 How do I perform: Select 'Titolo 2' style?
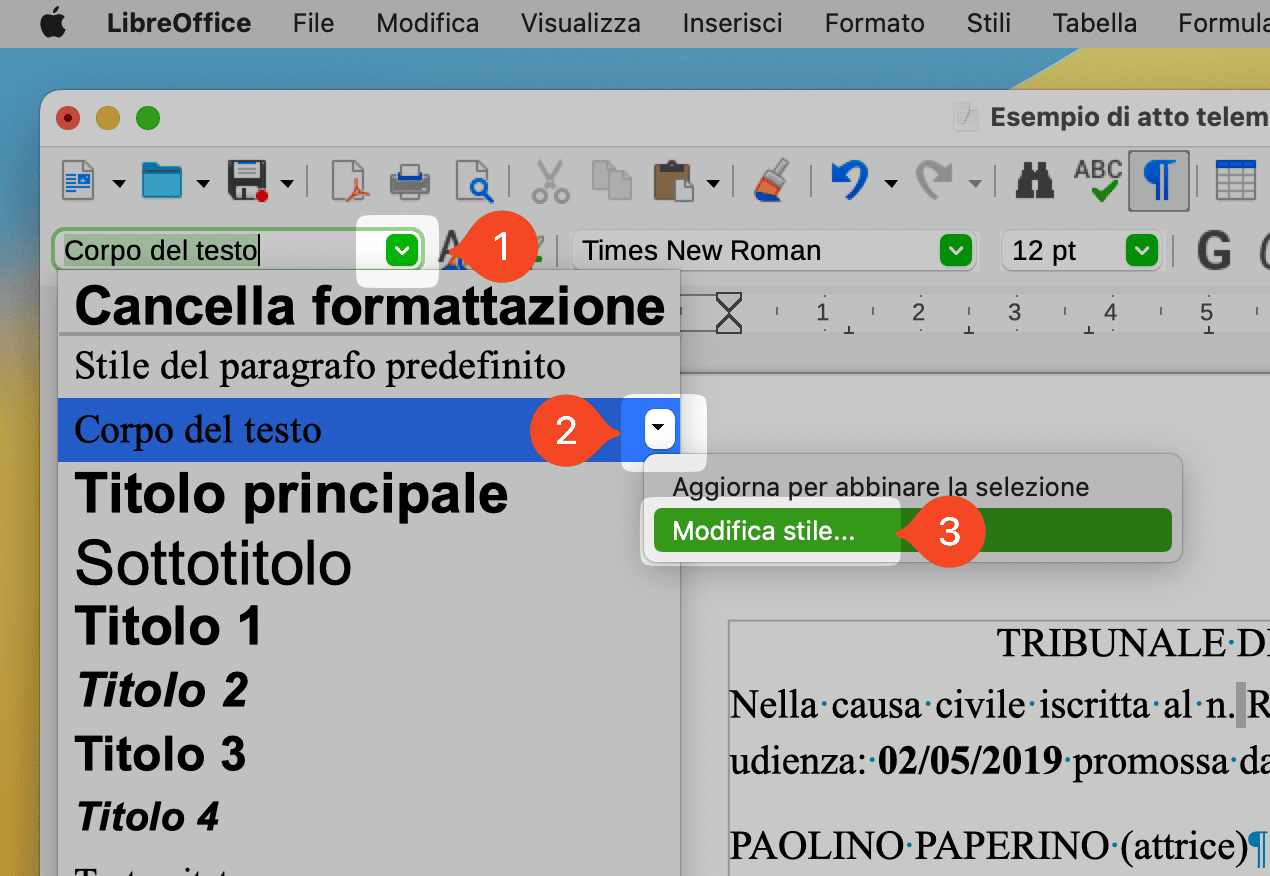[369, 690]
